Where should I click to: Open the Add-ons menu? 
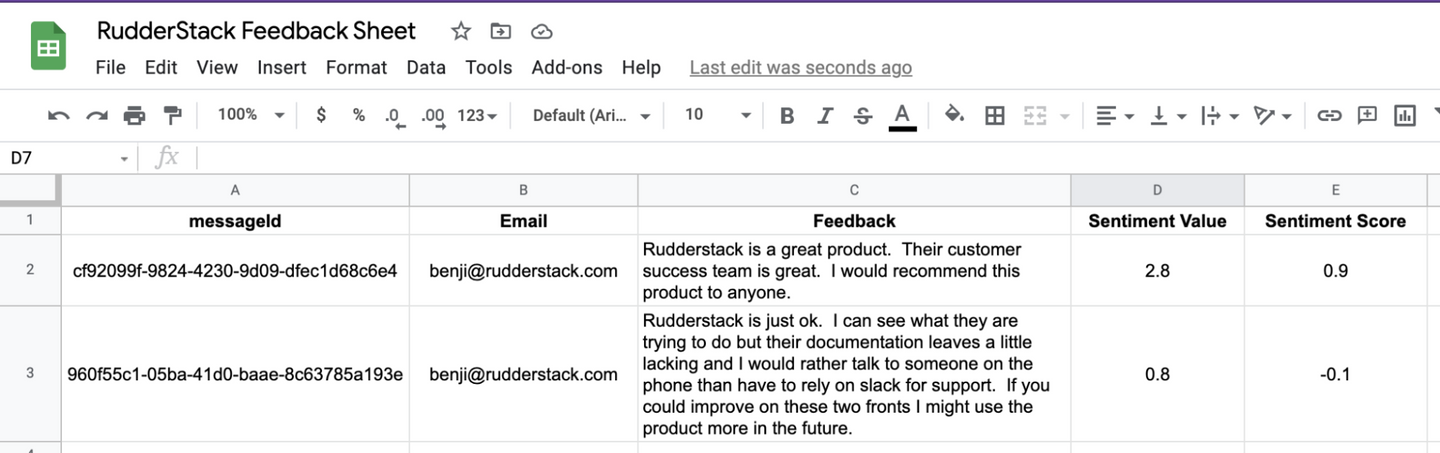point(567,67)
